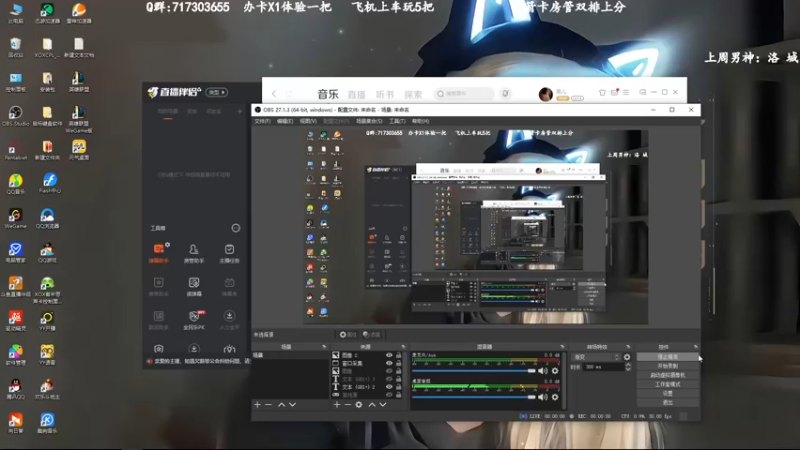Image resolution: width=800 pixels, height=450 pixels.
Task: Add a new source with the plus icon
Action: [x=337, y=405]
